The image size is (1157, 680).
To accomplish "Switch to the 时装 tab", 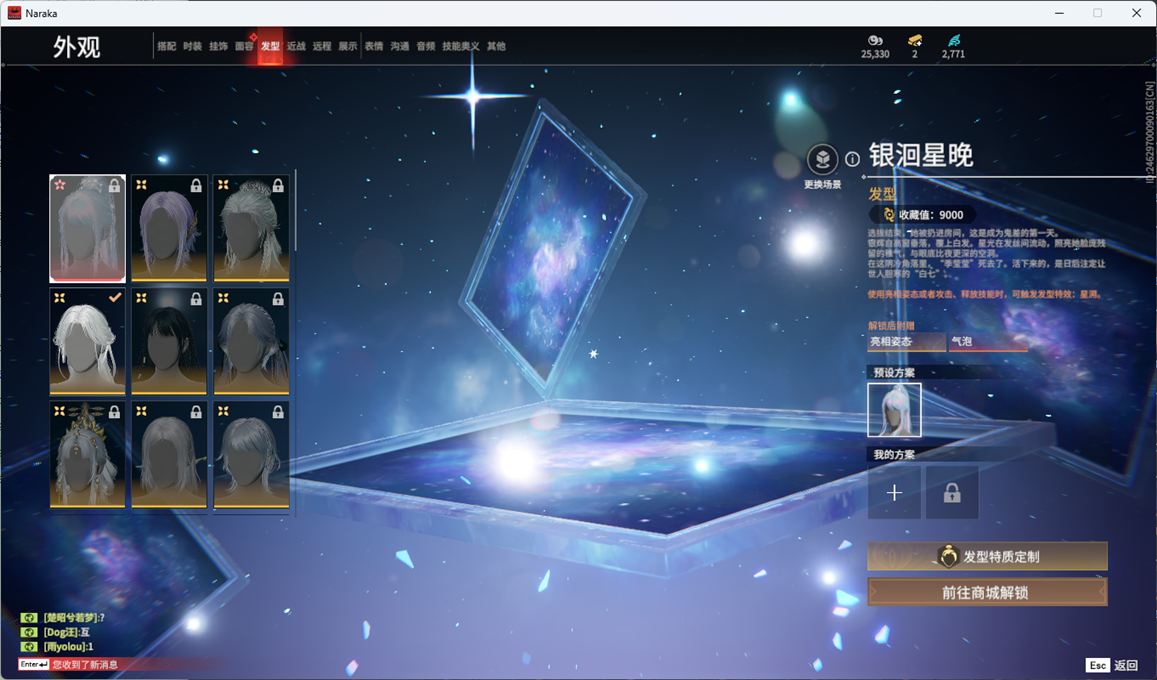I will [x=193, y=46].
